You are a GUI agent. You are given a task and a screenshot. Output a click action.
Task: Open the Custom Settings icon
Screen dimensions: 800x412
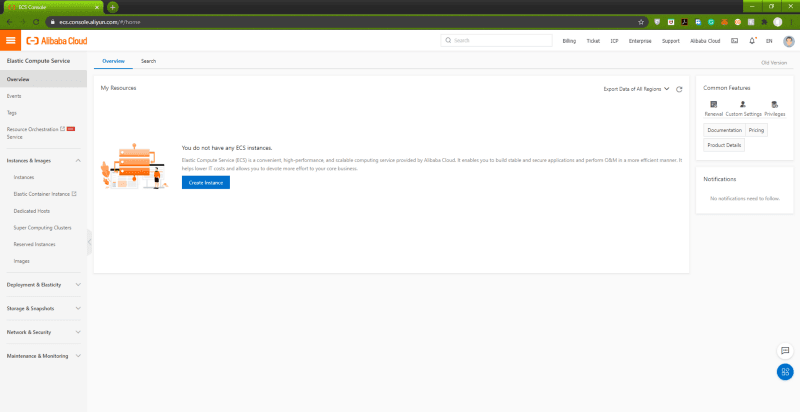tap(743, 104)
